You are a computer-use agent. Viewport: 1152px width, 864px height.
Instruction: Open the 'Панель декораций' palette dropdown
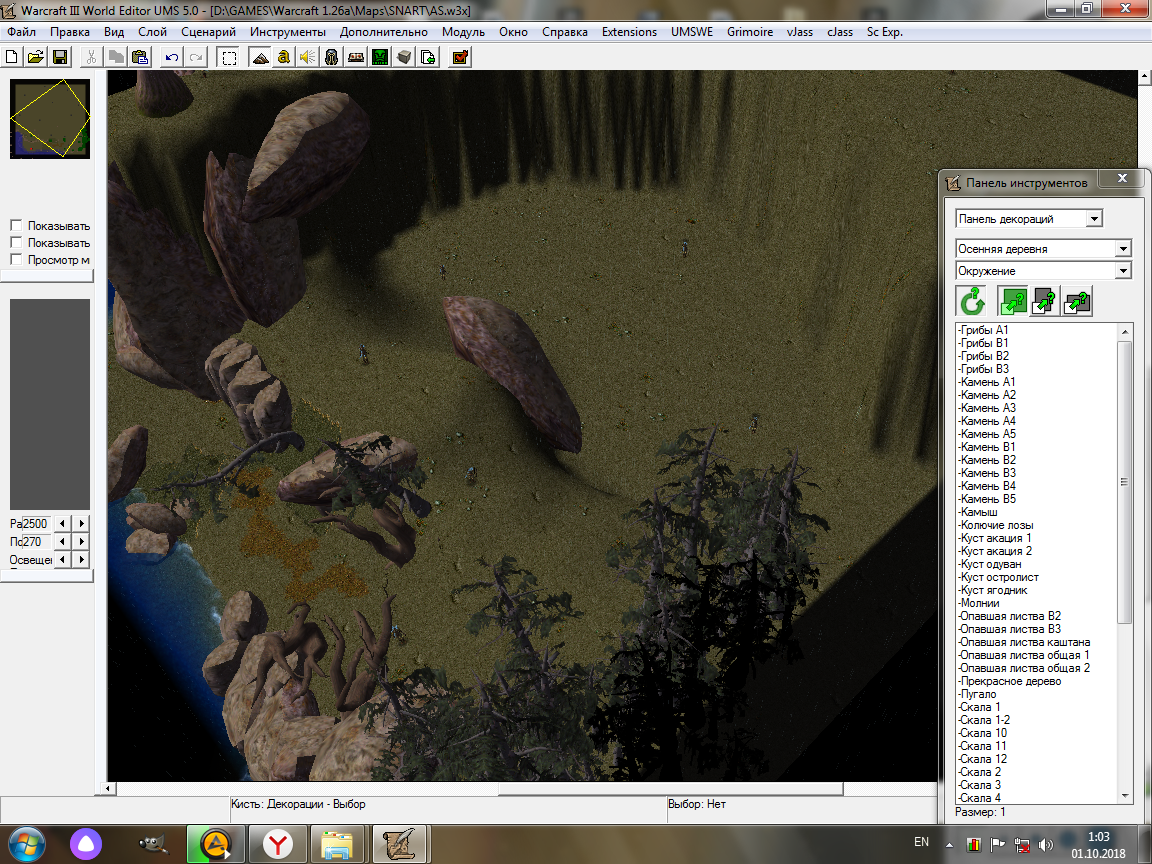(1094, 219)
